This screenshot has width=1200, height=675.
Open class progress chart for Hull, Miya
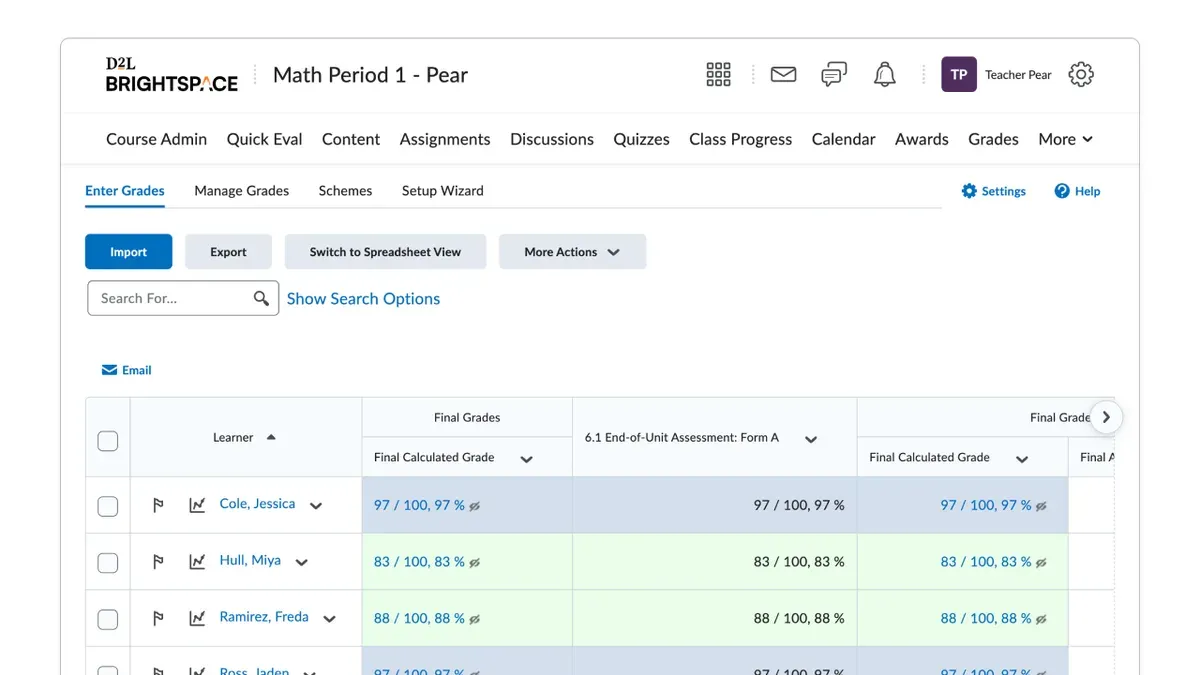point(197,562)
